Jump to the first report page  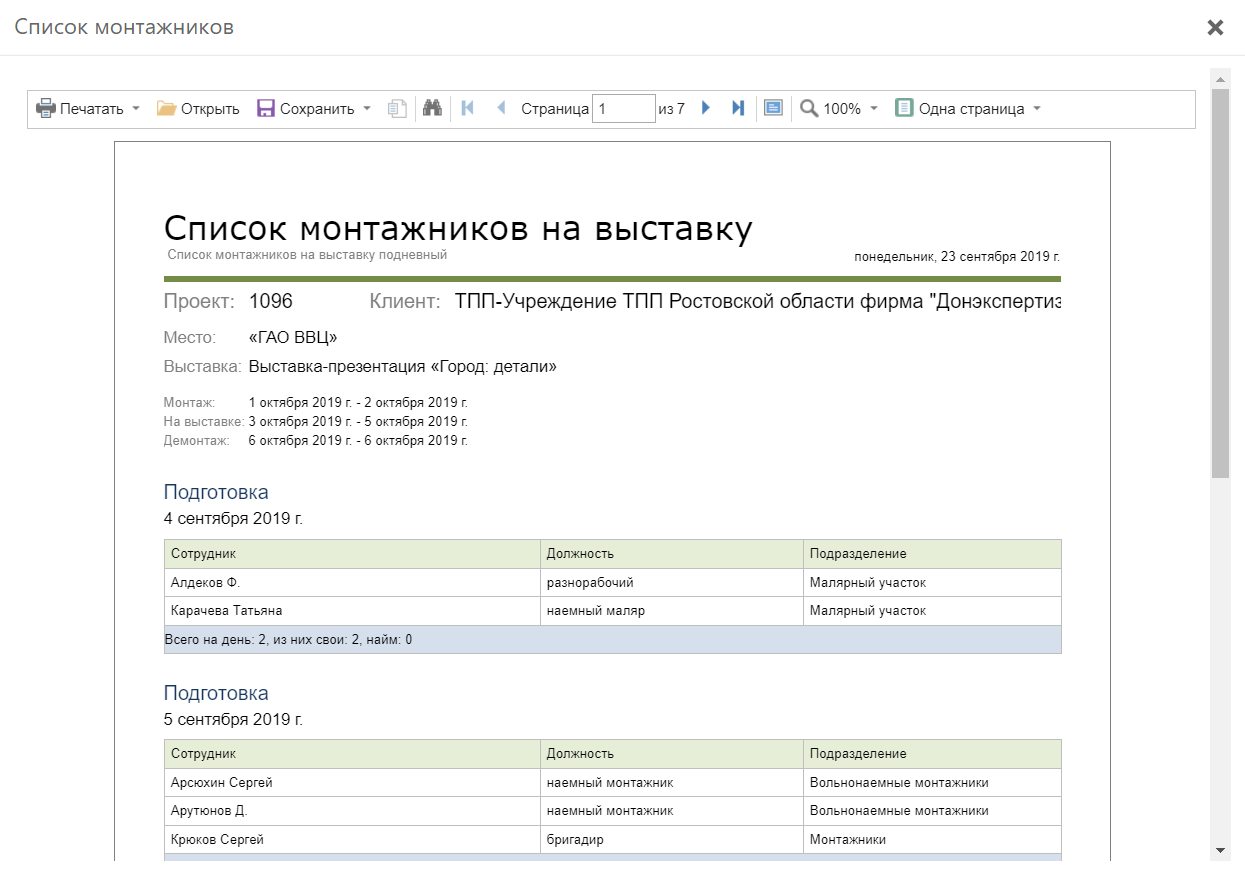pos(467,108)
